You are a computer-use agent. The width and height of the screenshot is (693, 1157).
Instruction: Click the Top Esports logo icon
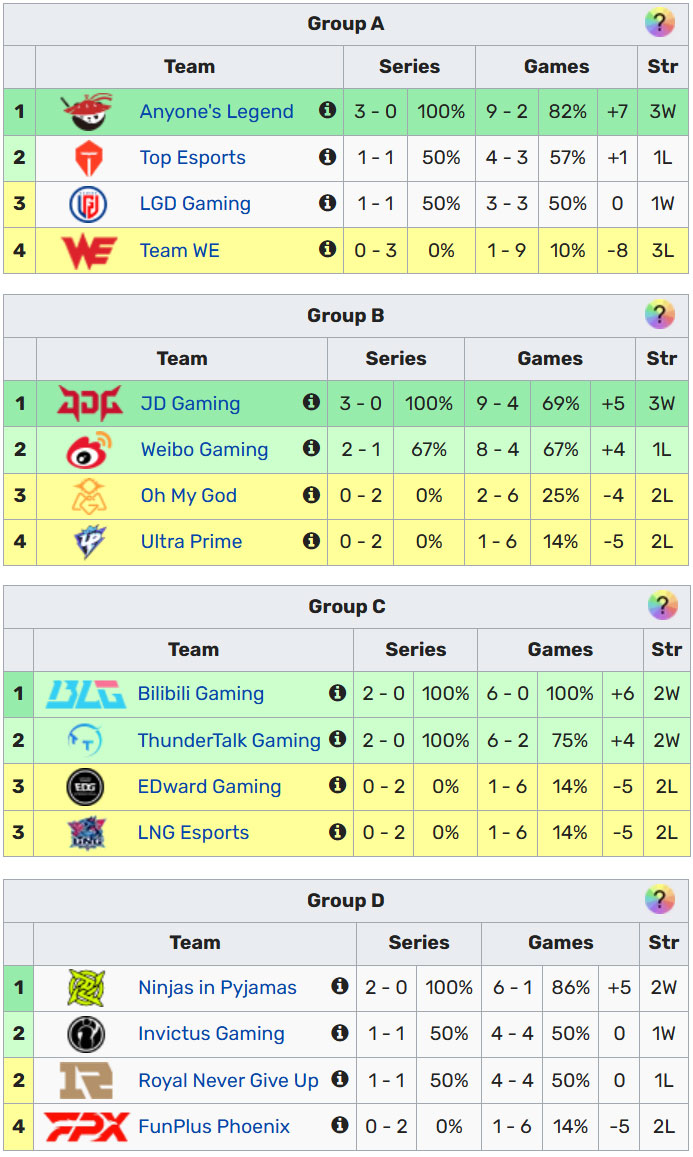[89, 158]
